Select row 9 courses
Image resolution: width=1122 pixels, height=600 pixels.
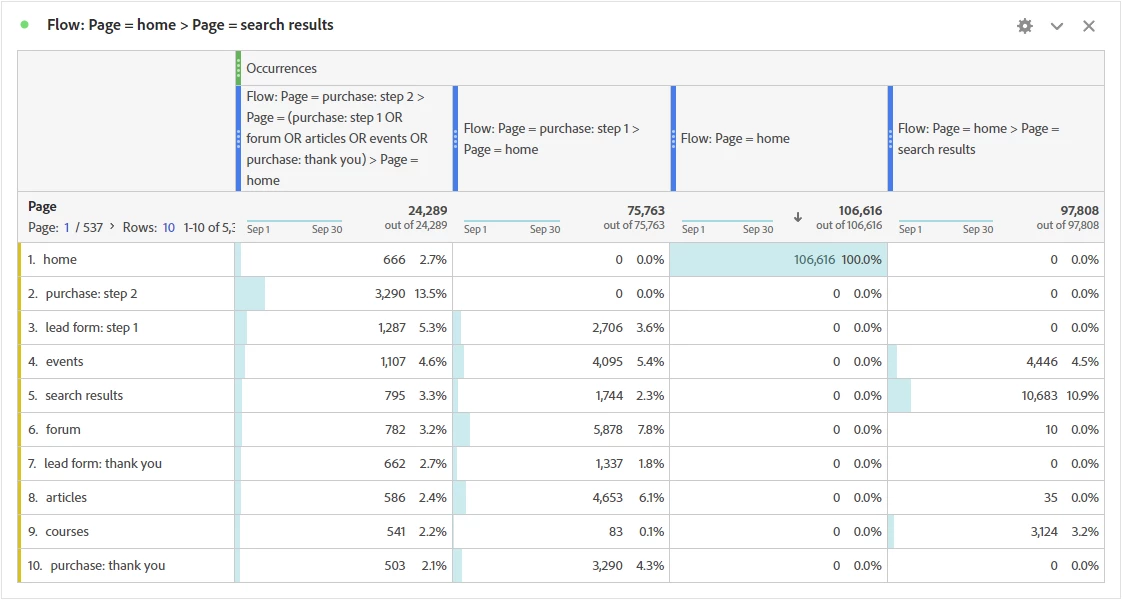tap(127, 531)
